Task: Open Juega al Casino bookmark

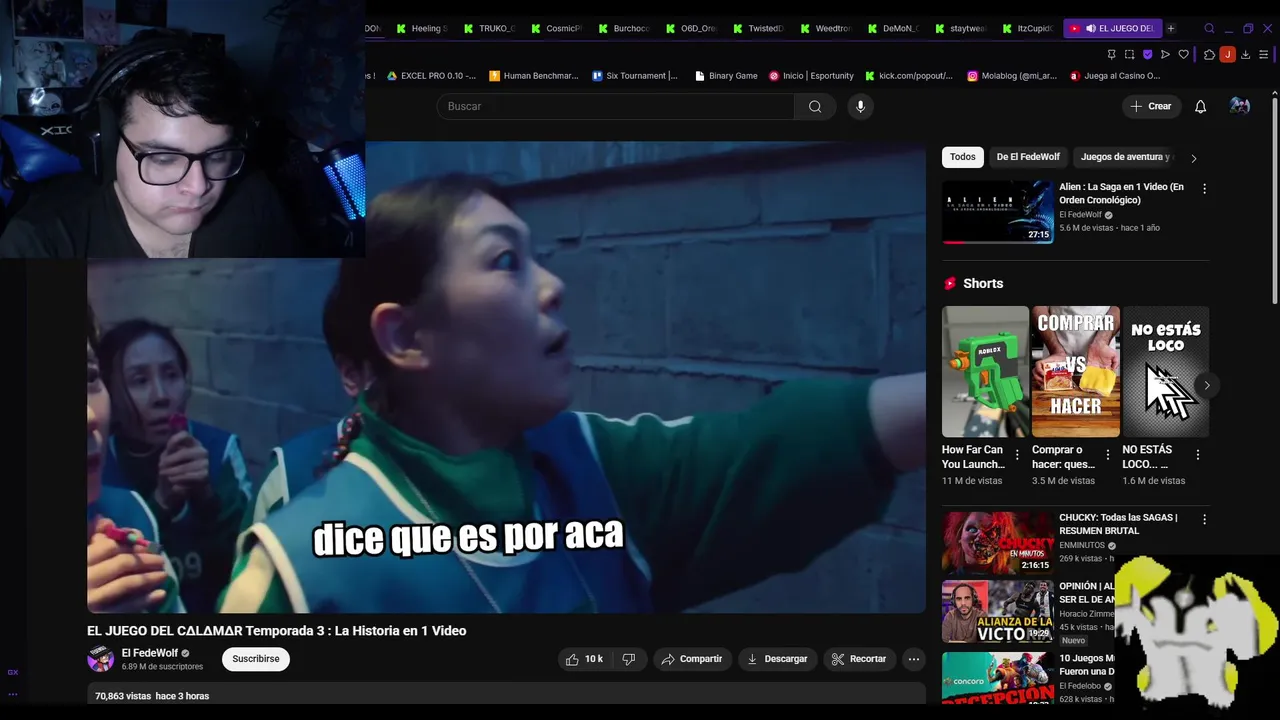Action: (1115, 76)
